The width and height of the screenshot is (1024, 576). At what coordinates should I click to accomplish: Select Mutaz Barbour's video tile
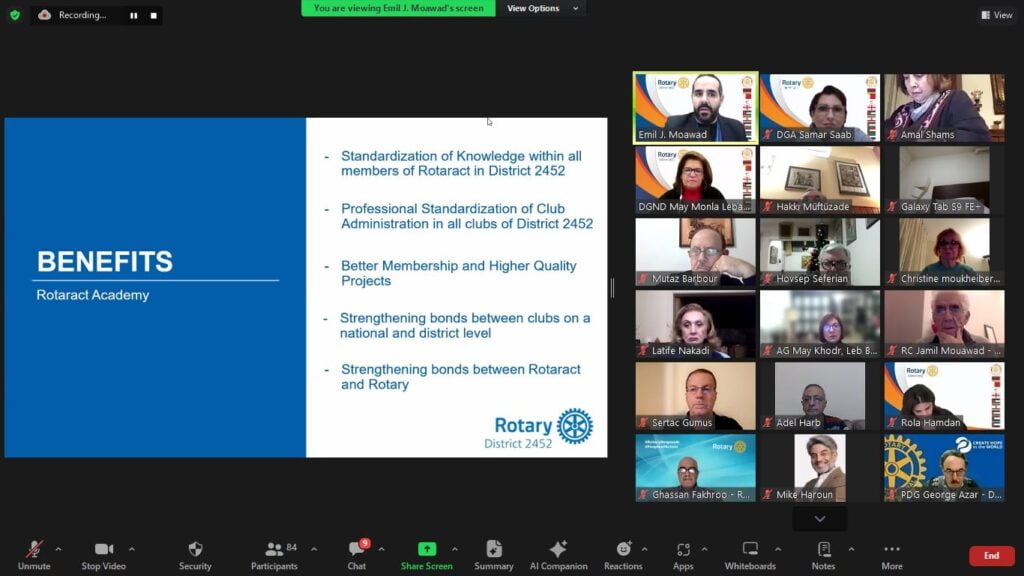pos(696,252)
